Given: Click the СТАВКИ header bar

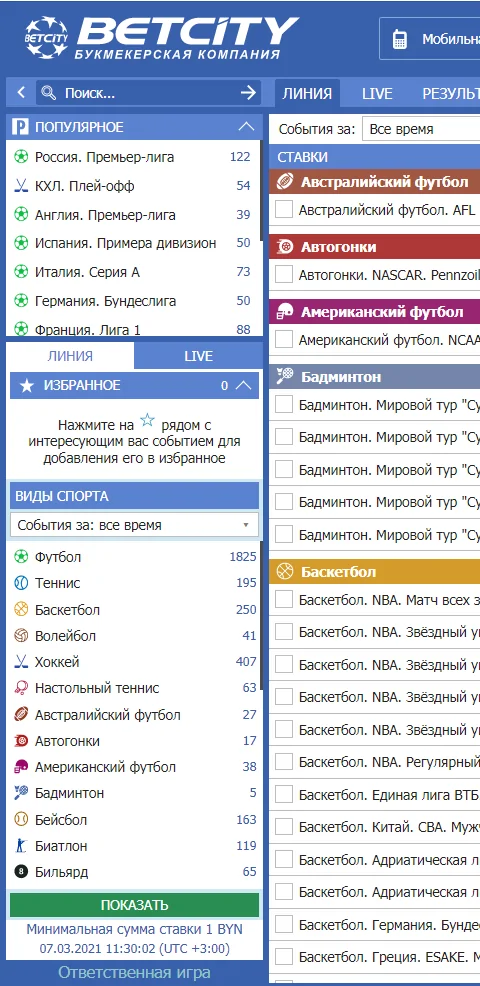Looking at the screenshot, I should [x=374, y=157].
